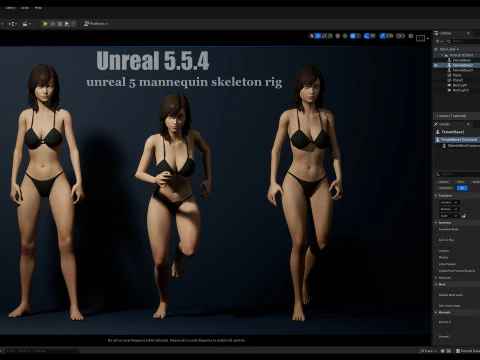Toggle rotation snapping in the viewport toolbar
The image size is (480, 360).
(x=367, y=36)
